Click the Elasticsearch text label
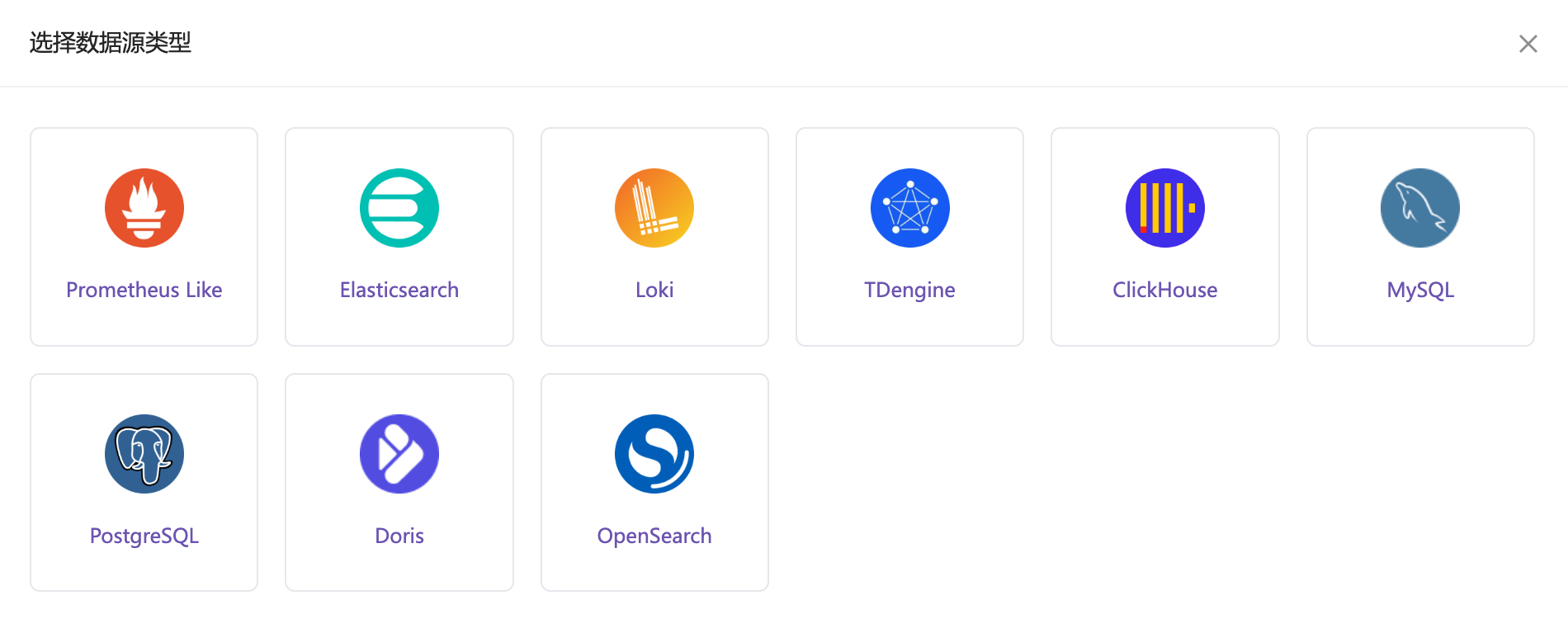Screen dimensions: 1568x619 click(x=399, y=290)
